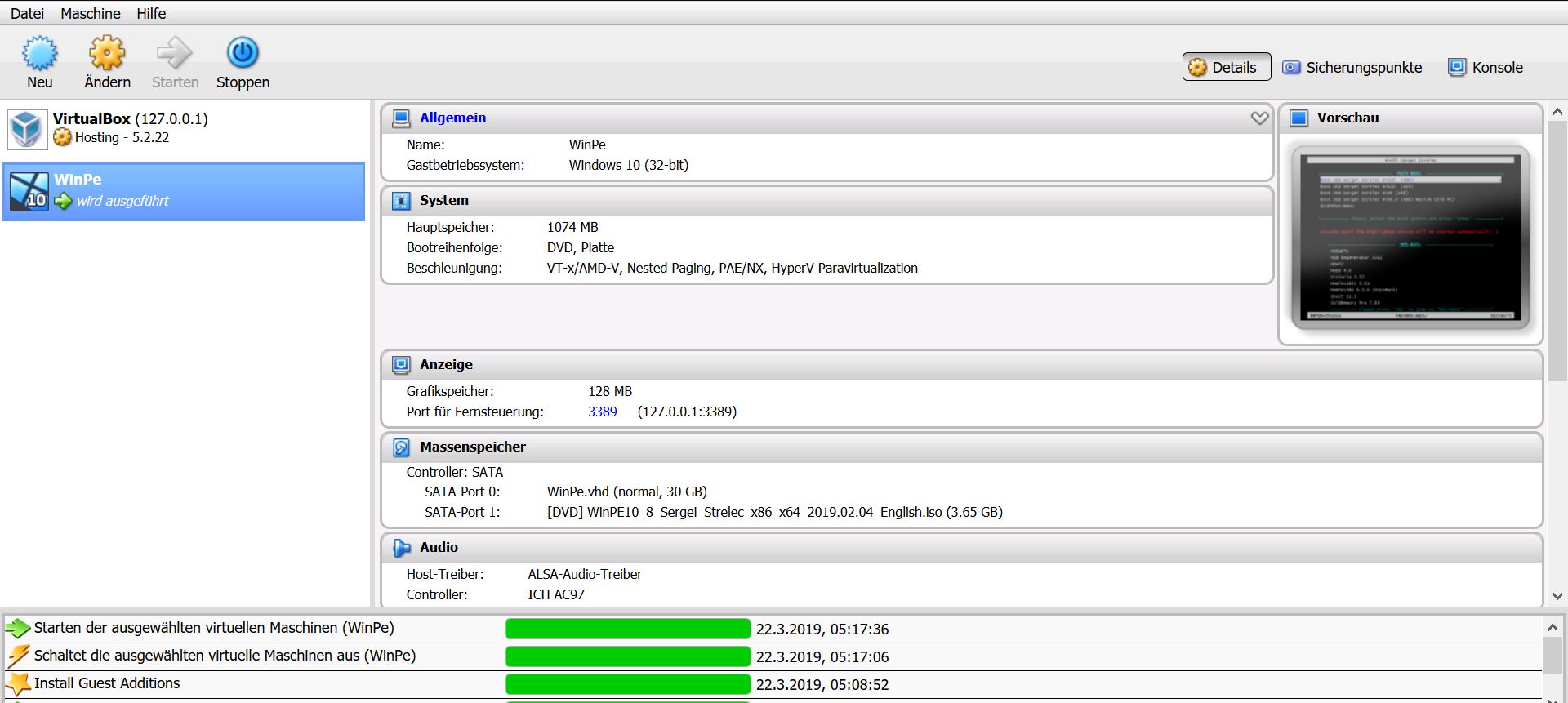Click the task log scroll-up arrow
The height and width of the screenshot is (703, 1568).
[x=1552, y=628]
